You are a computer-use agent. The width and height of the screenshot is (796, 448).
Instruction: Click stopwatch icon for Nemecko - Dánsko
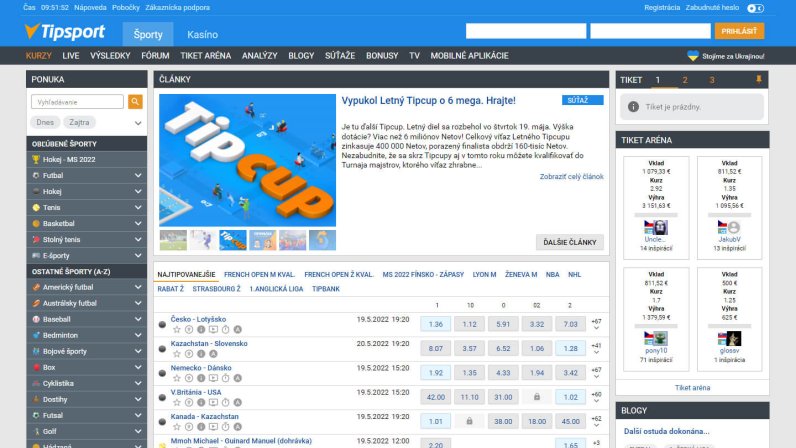point(225,378)
